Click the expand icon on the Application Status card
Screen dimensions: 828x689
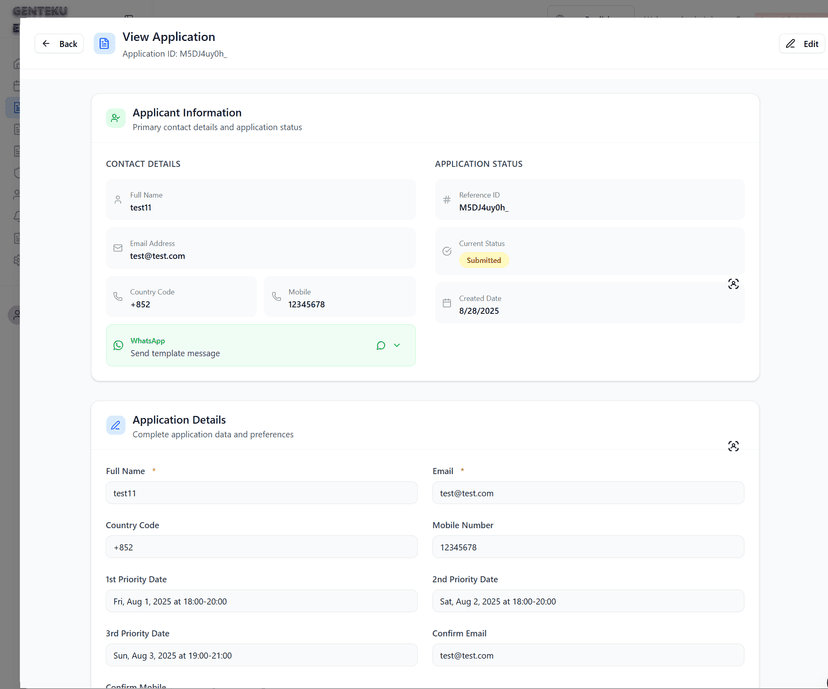click(x=733, y=284)
